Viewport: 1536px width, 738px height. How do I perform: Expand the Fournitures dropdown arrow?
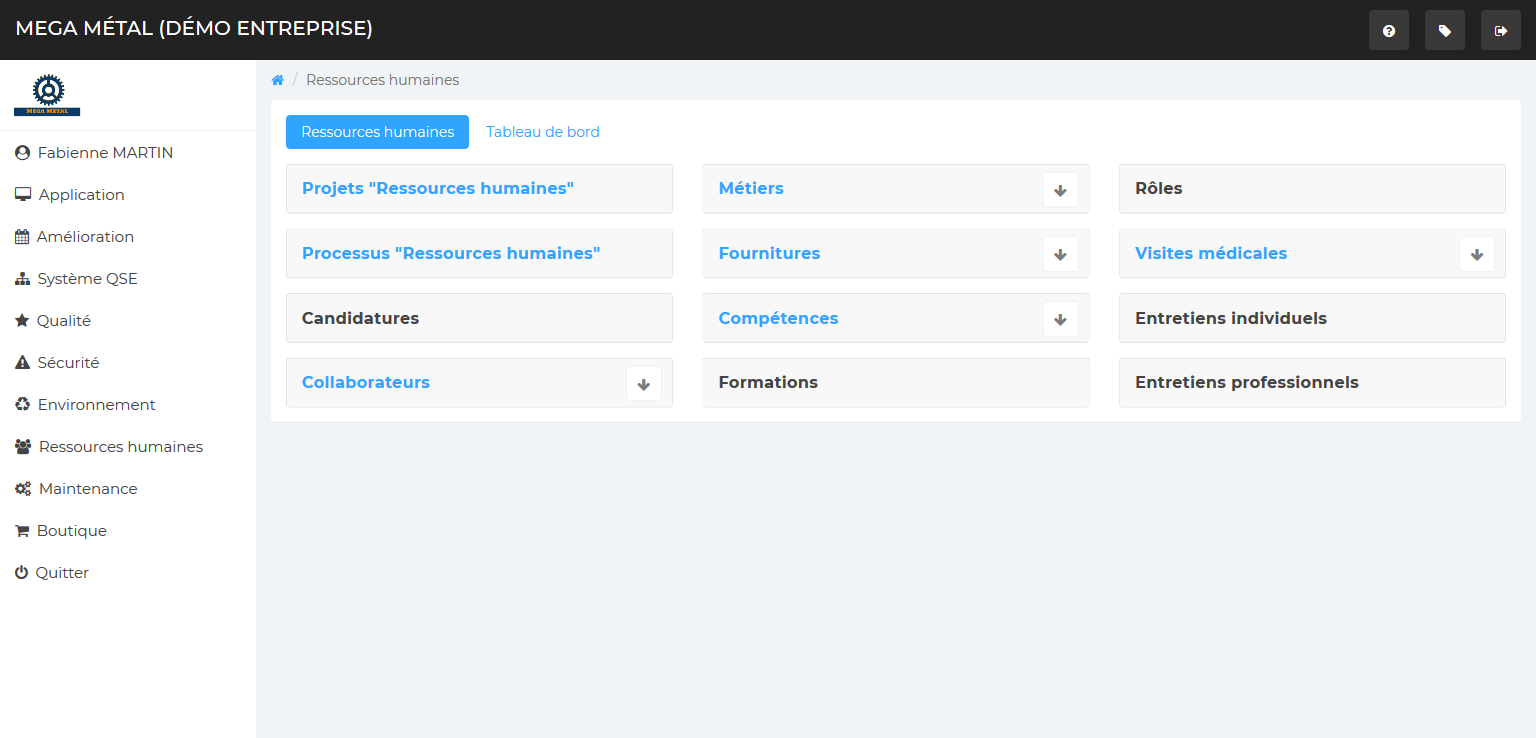click(1060, 254)
